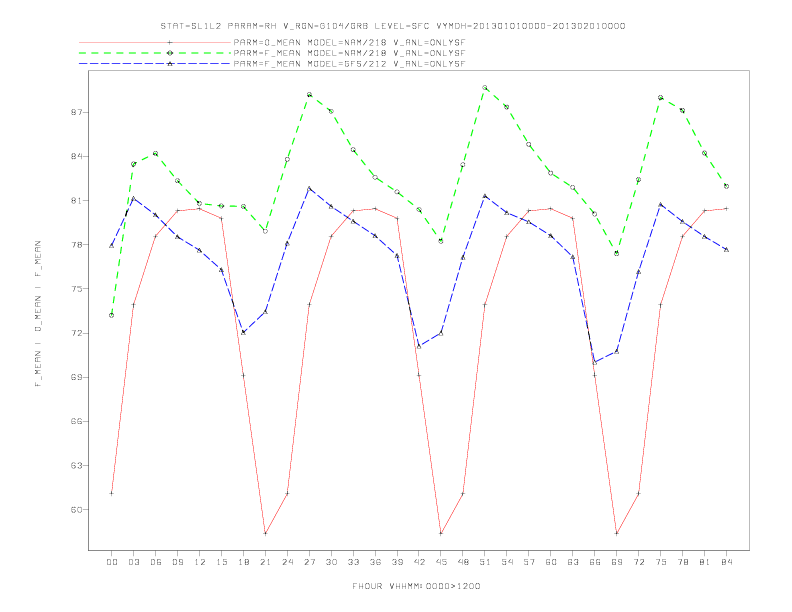This screenshot has height=612, width=792.
Task: Click the x-axis tick label 66
Action: [x=595, y=562]
